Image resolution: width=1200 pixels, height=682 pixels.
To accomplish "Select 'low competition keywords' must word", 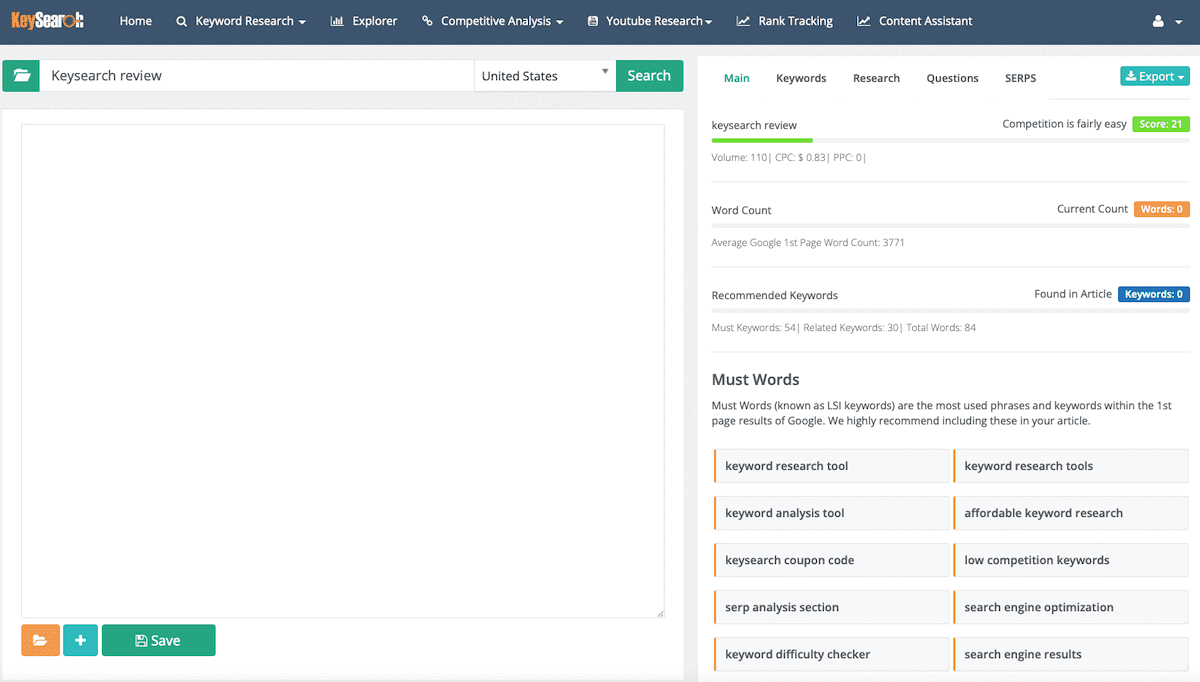I will pos(1070,560).
